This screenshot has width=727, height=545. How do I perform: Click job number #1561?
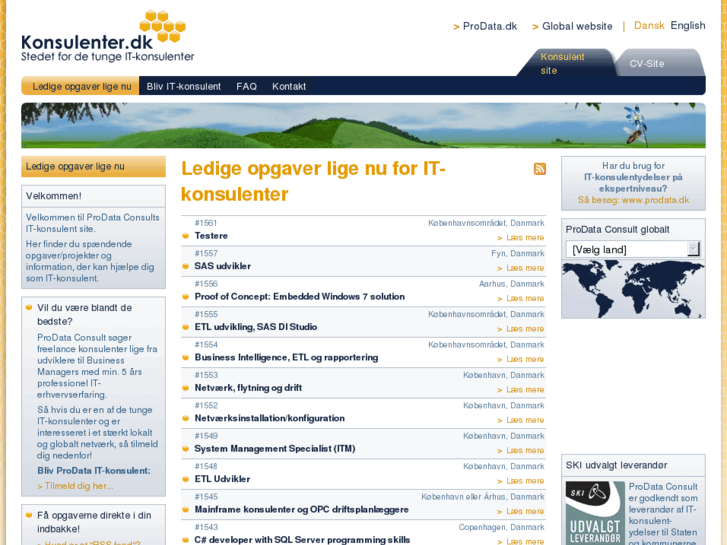(x=206, y=223)
